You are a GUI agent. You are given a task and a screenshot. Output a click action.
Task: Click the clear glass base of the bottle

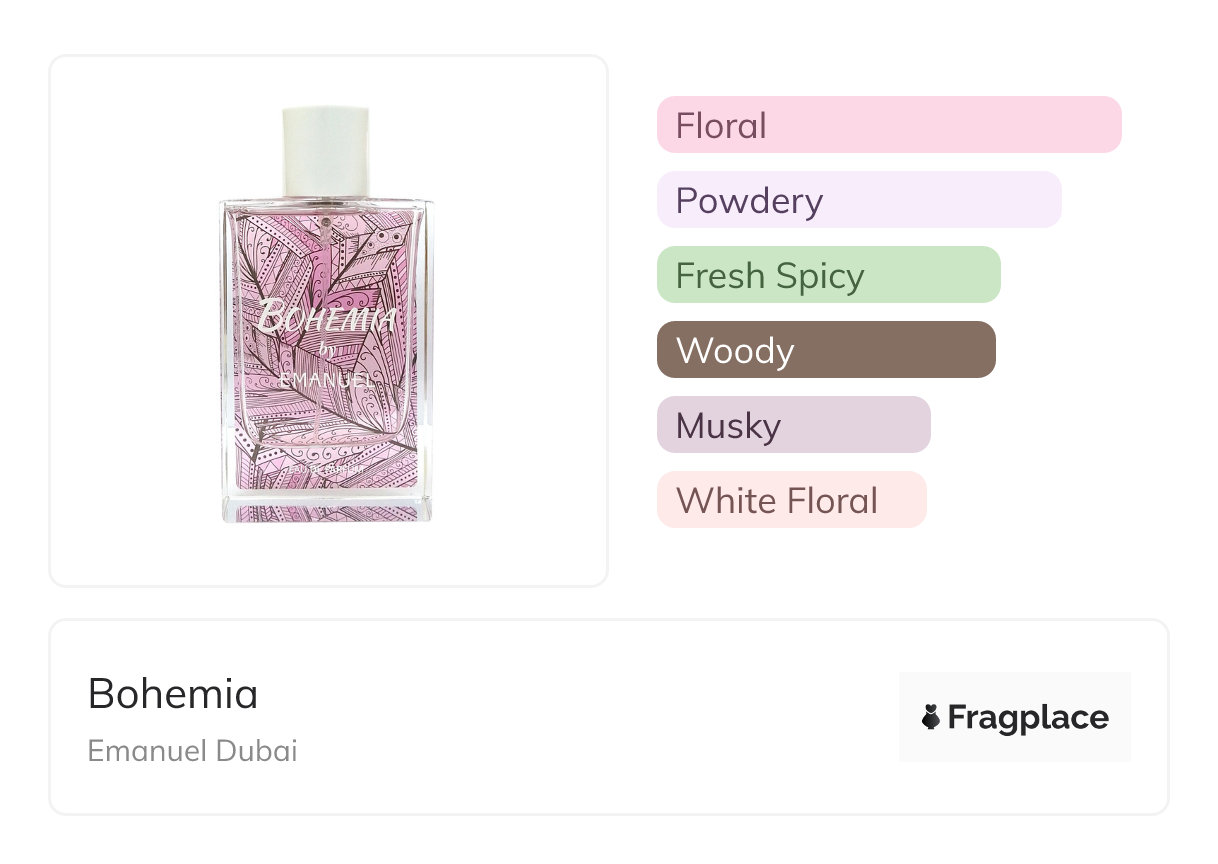pyautogui.click(x=327, y=510)
